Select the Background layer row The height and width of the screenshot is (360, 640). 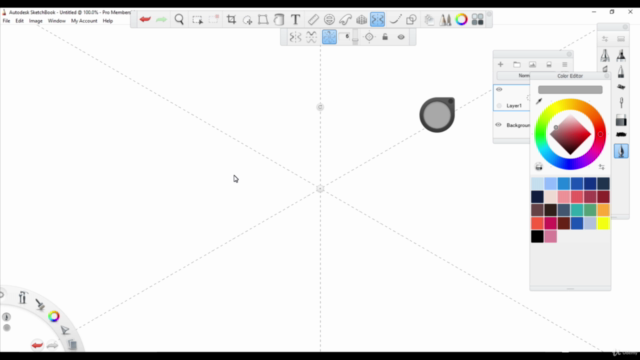tap(512, 125)
